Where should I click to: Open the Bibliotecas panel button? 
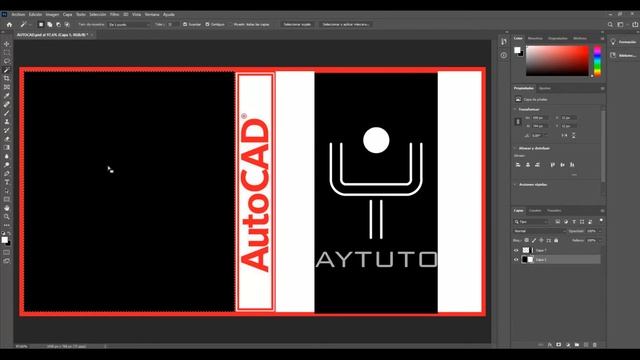(x=623, y=55)
